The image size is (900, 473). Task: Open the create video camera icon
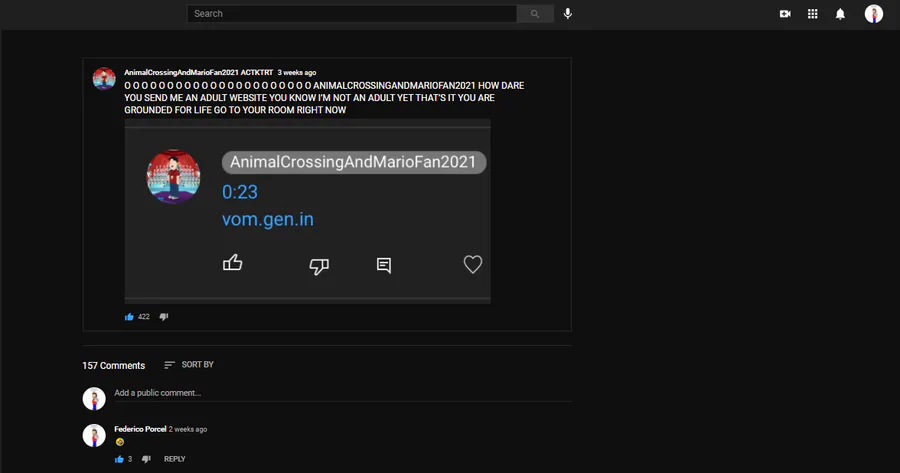785,14
